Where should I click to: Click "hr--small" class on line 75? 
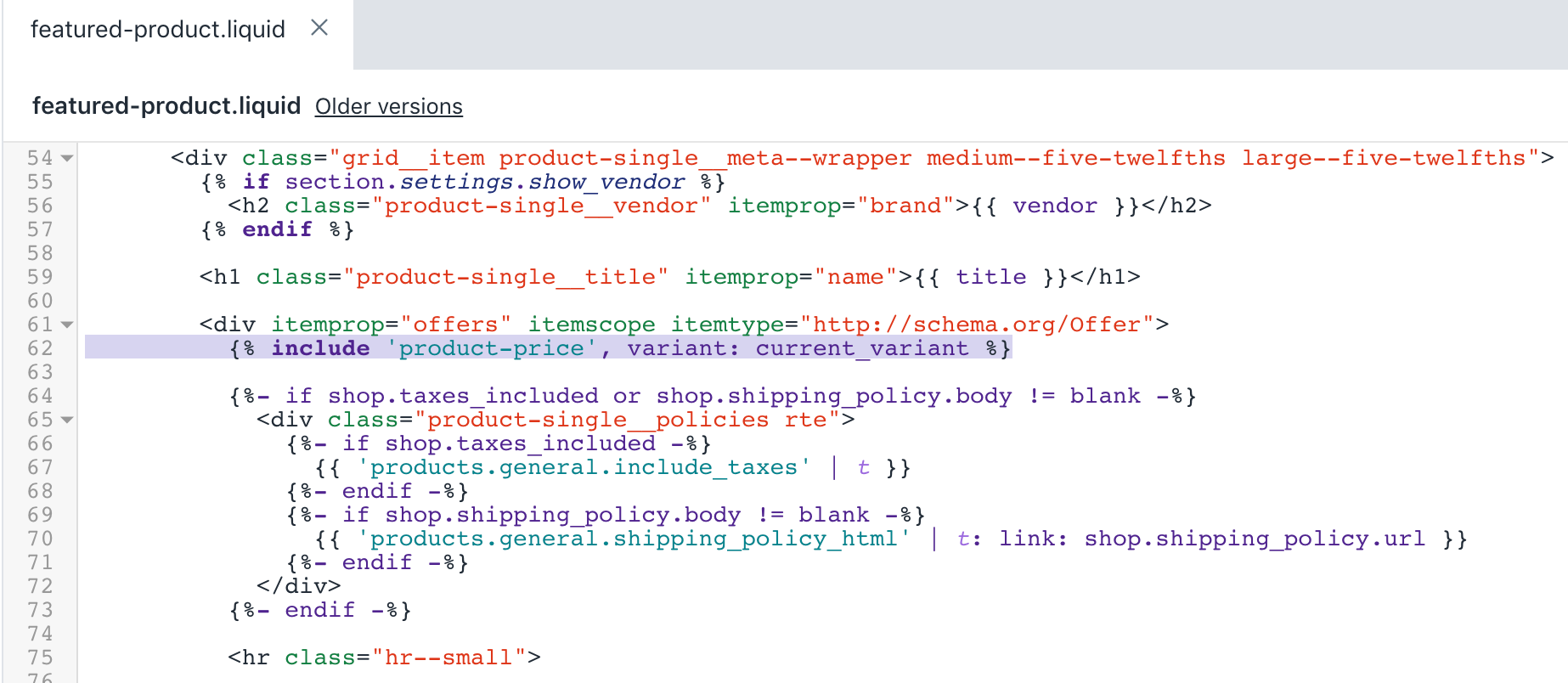[x=448, y=658]
